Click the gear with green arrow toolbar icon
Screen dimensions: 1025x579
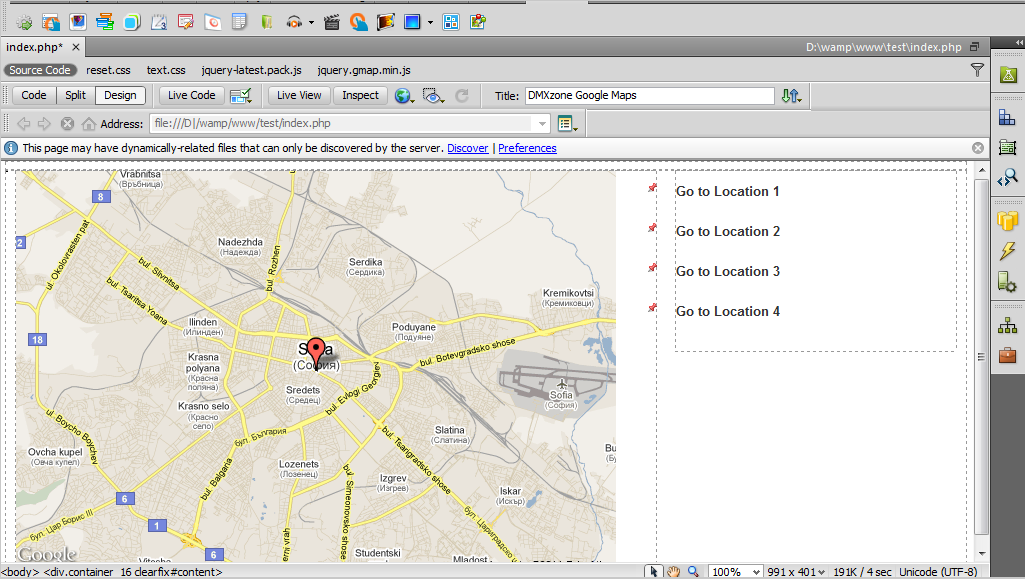[24, 22]
